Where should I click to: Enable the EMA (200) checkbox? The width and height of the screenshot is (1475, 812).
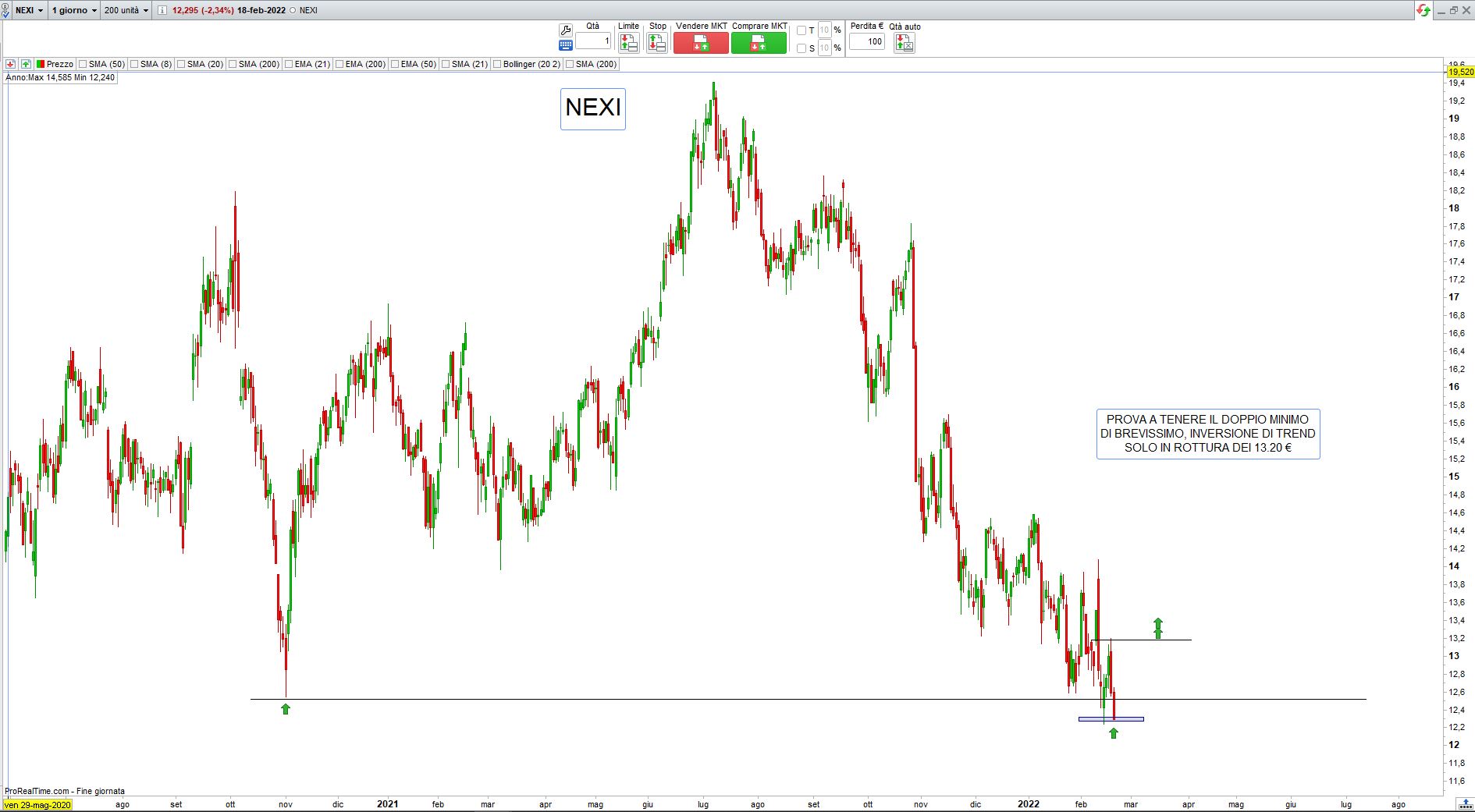point(339,64)
